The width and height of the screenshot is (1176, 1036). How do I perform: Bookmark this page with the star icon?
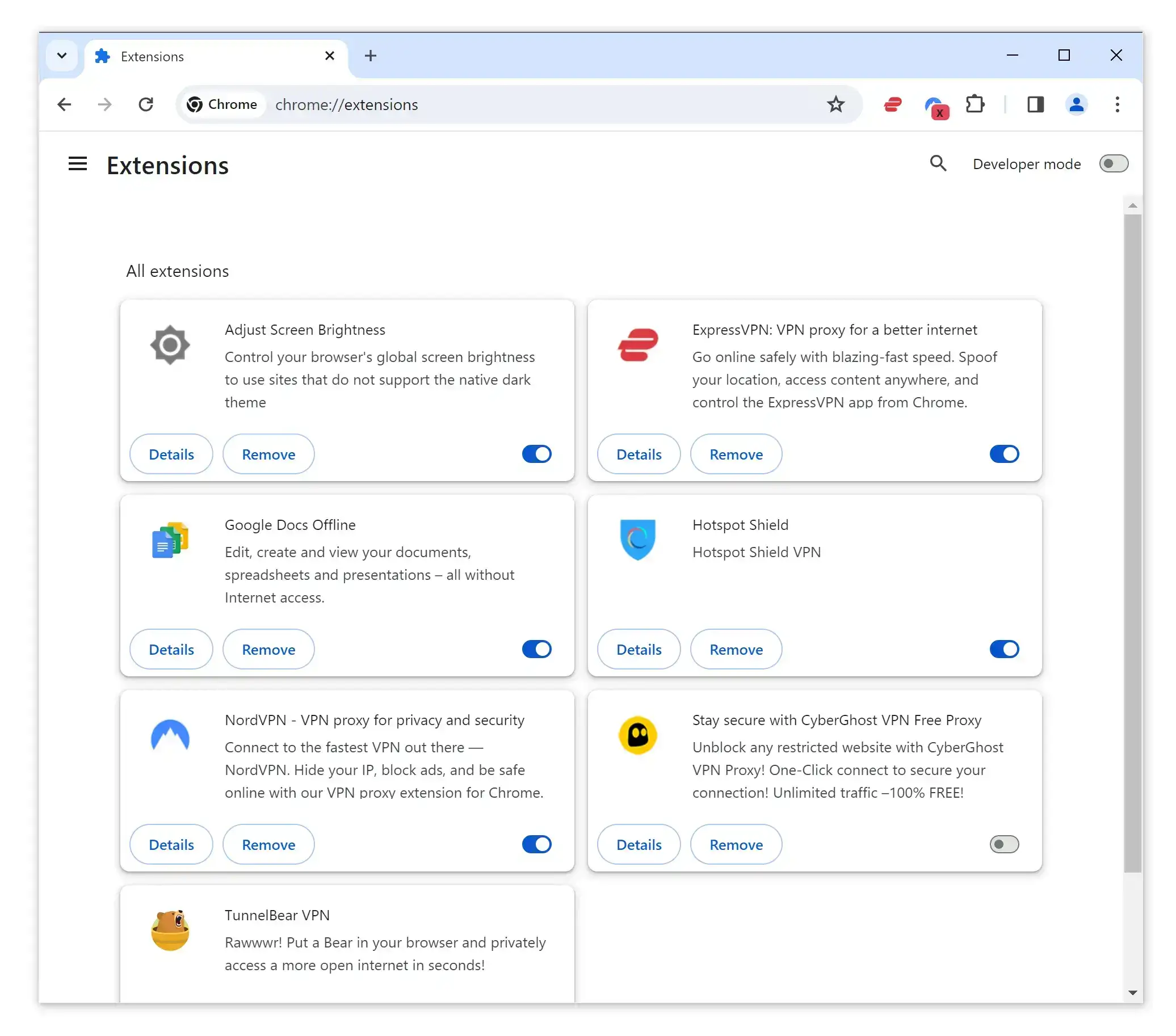click(x=835, y=104)
